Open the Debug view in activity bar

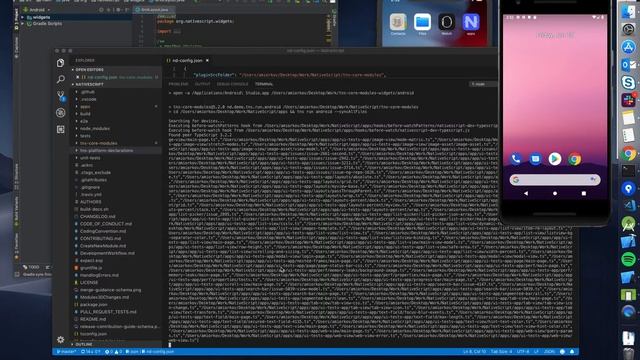[60, 113]
